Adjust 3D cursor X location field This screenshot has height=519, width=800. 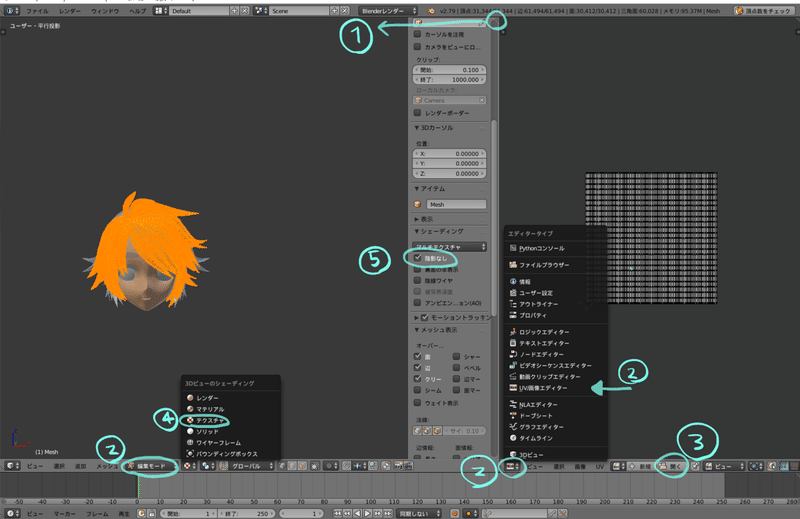449,154
